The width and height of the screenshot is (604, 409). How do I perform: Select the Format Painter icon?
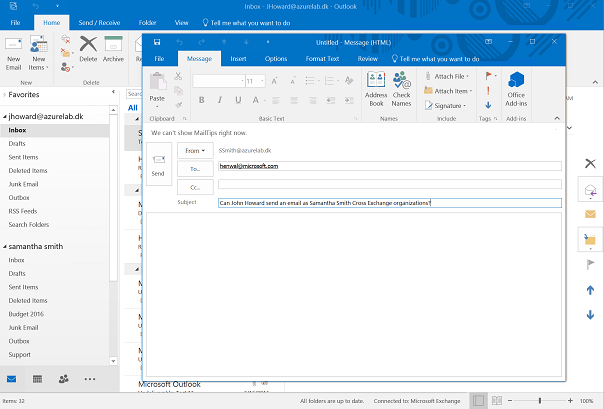click(x=178, y=104)
